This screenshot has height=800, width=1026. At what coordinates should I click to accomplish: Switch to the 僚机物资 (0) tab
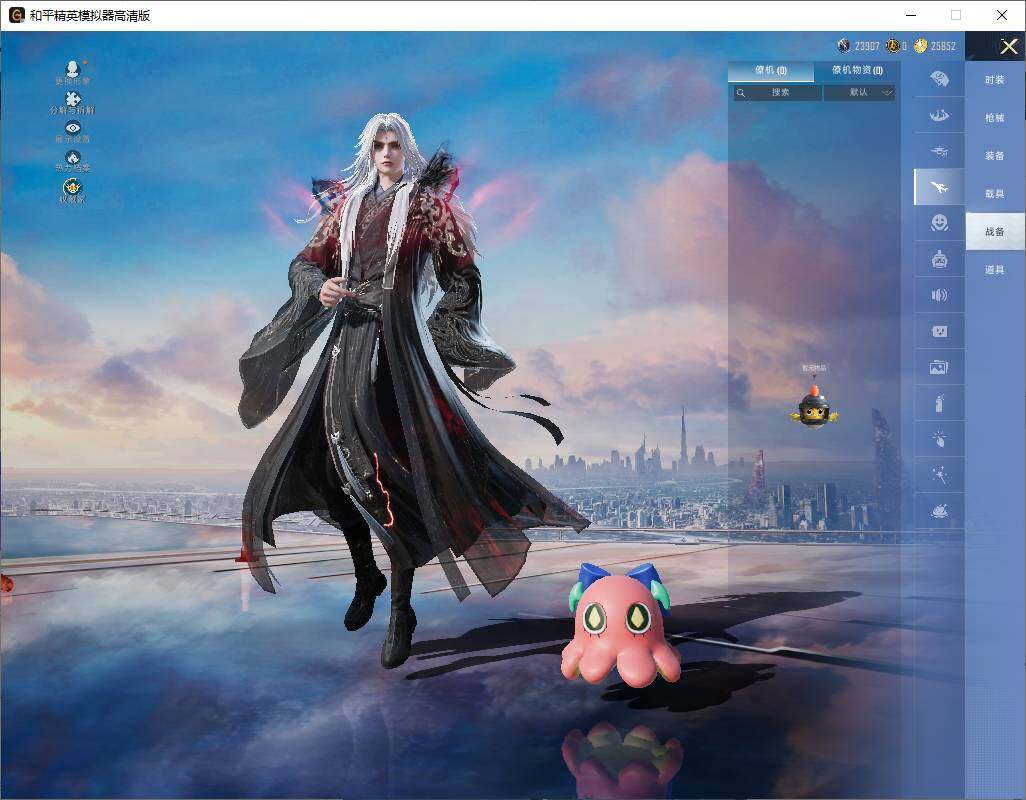857,70
